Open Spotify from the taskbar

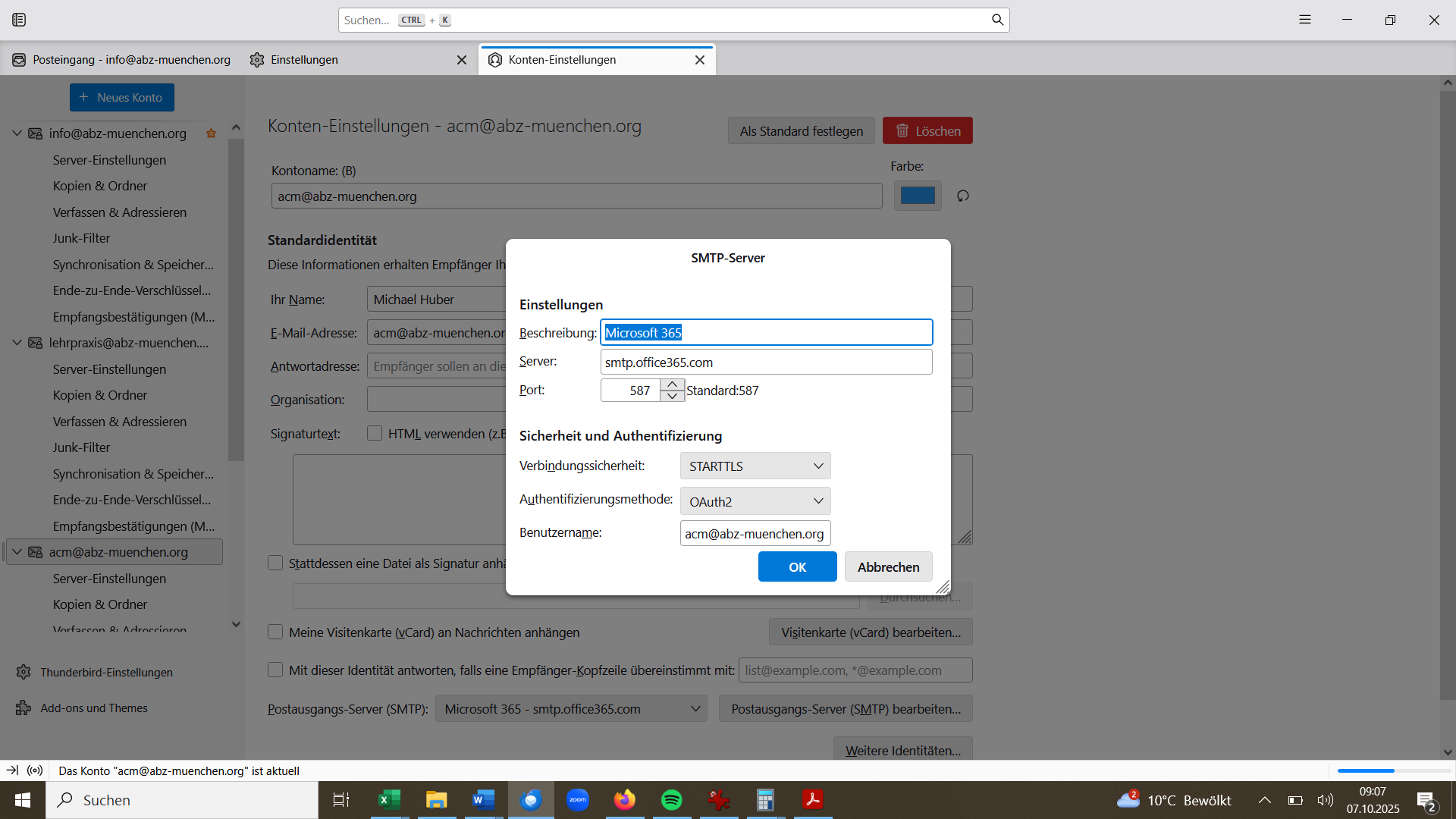tap(671, 800)
